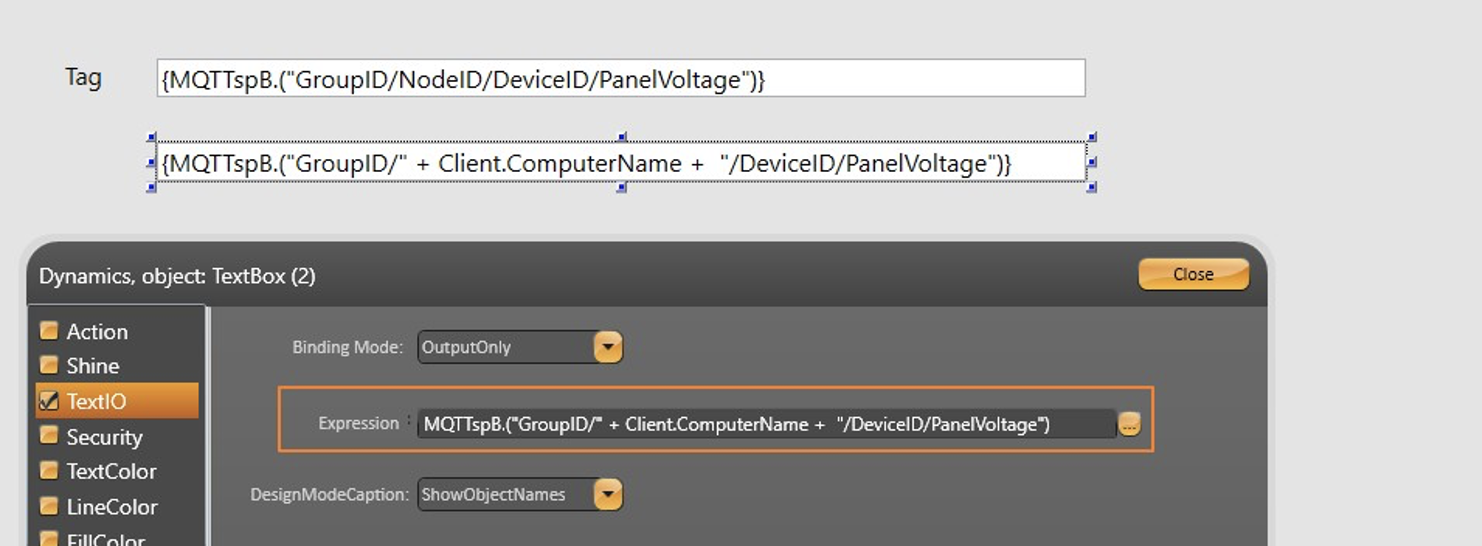This screenshot has height=546, width=1482.
Task: Enable the Security dynamic checkbox
Action: pos(48,436)
